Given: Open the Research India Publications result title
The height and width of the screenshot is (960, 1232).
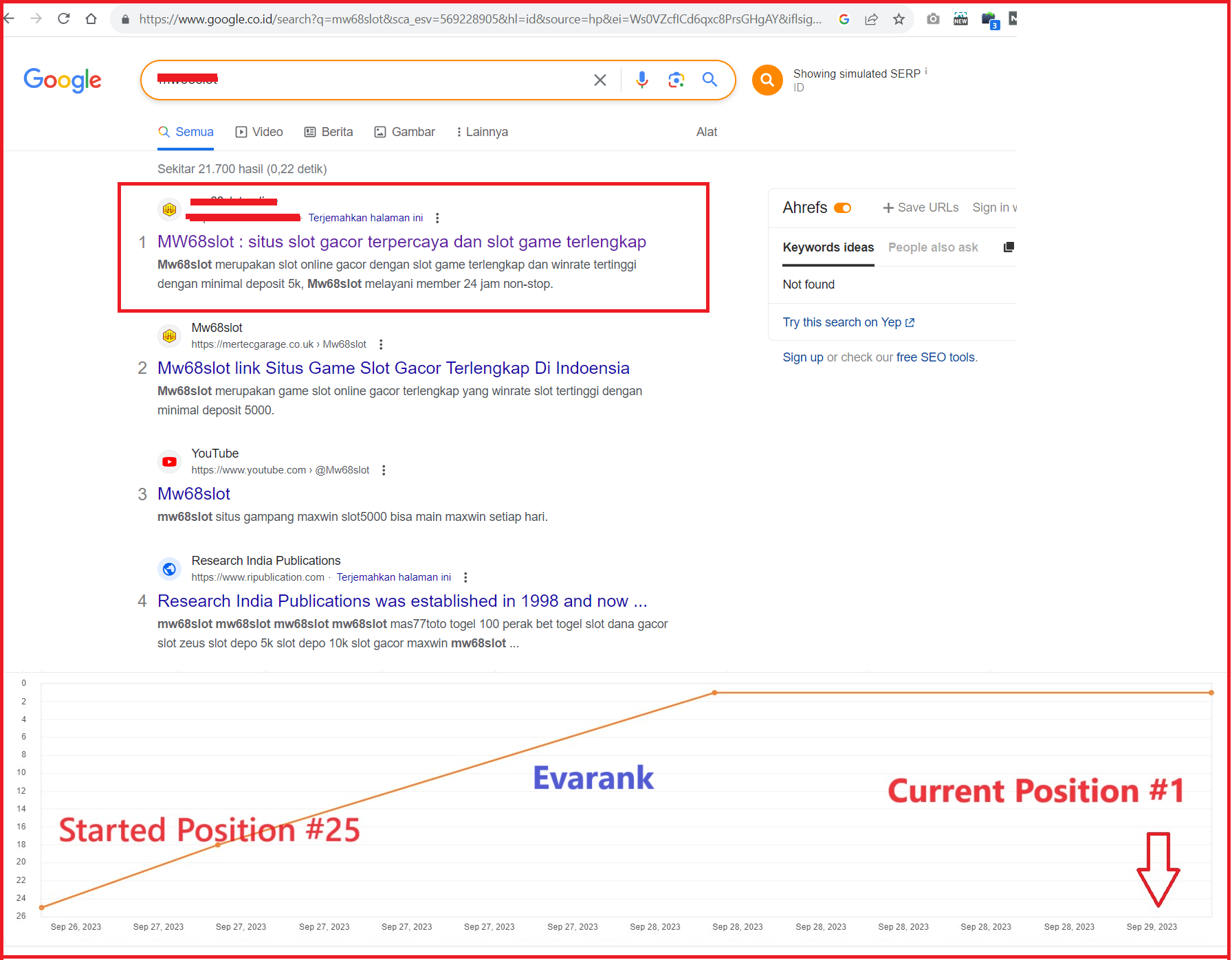Looking at the screenshot, I should tap(402, 601).
